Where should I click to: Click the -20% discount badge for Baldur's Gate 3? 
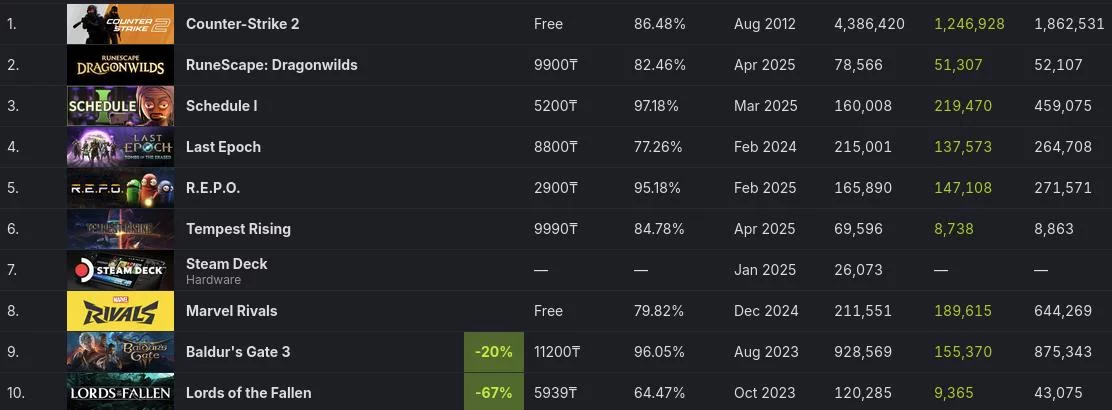coord(494,352)
